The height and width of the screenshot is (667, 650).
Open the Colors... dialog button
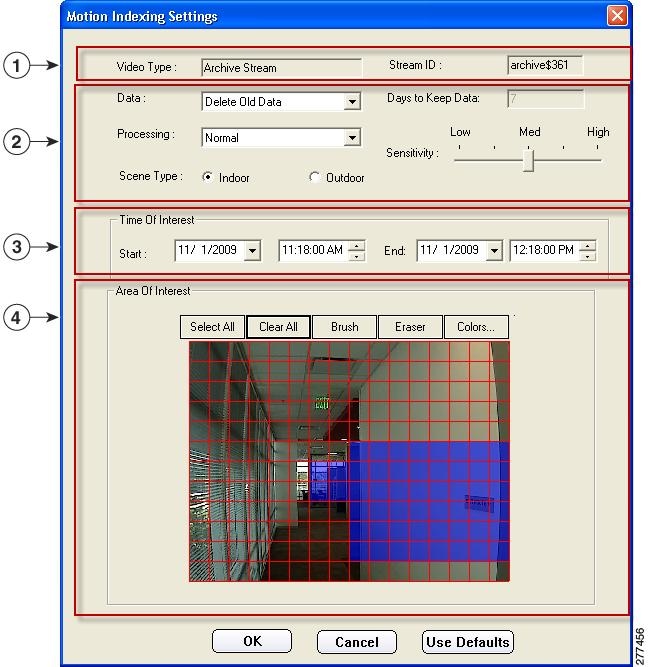click(476, 327)
